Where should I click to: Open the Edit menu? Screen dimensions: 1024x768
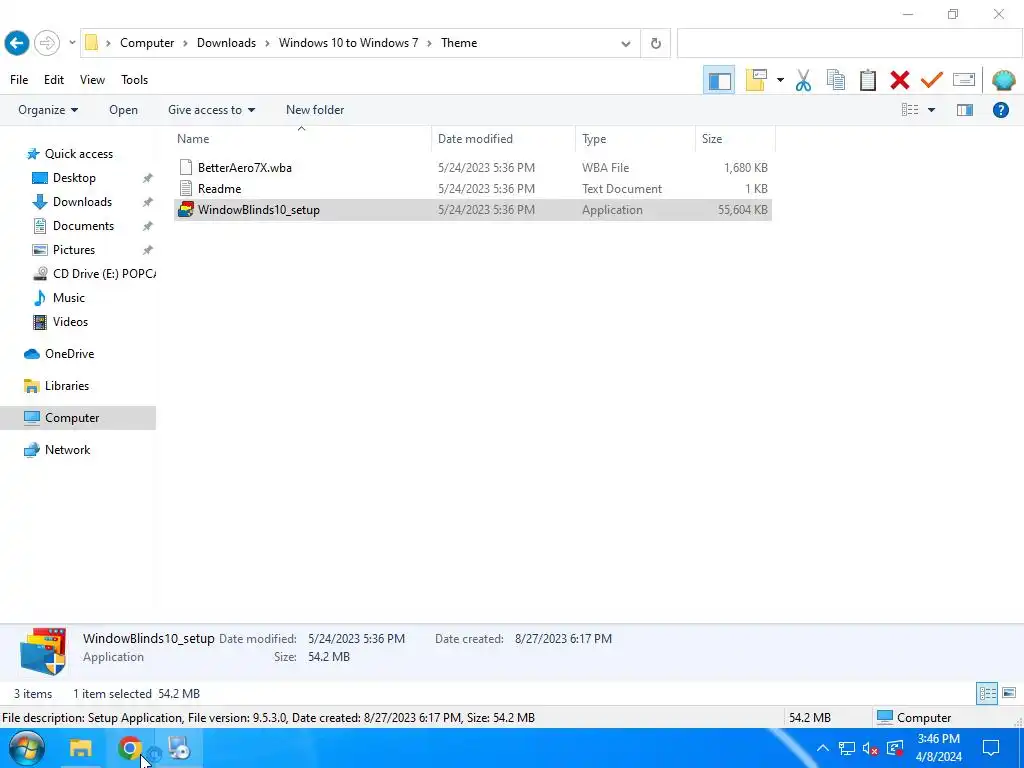54,80
